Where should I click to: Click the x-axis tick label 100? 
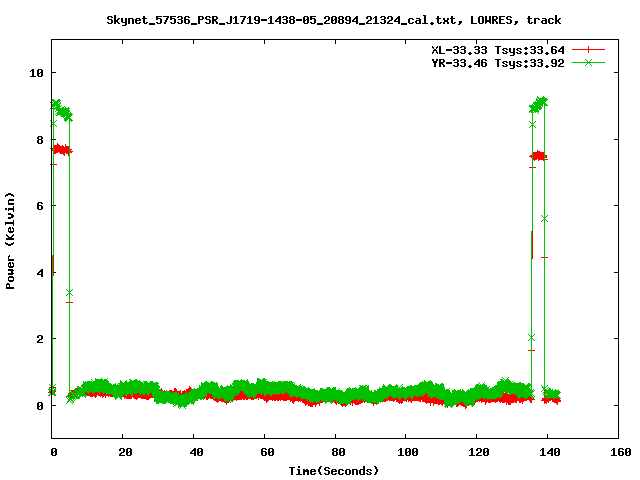click(x=407, y=452)
